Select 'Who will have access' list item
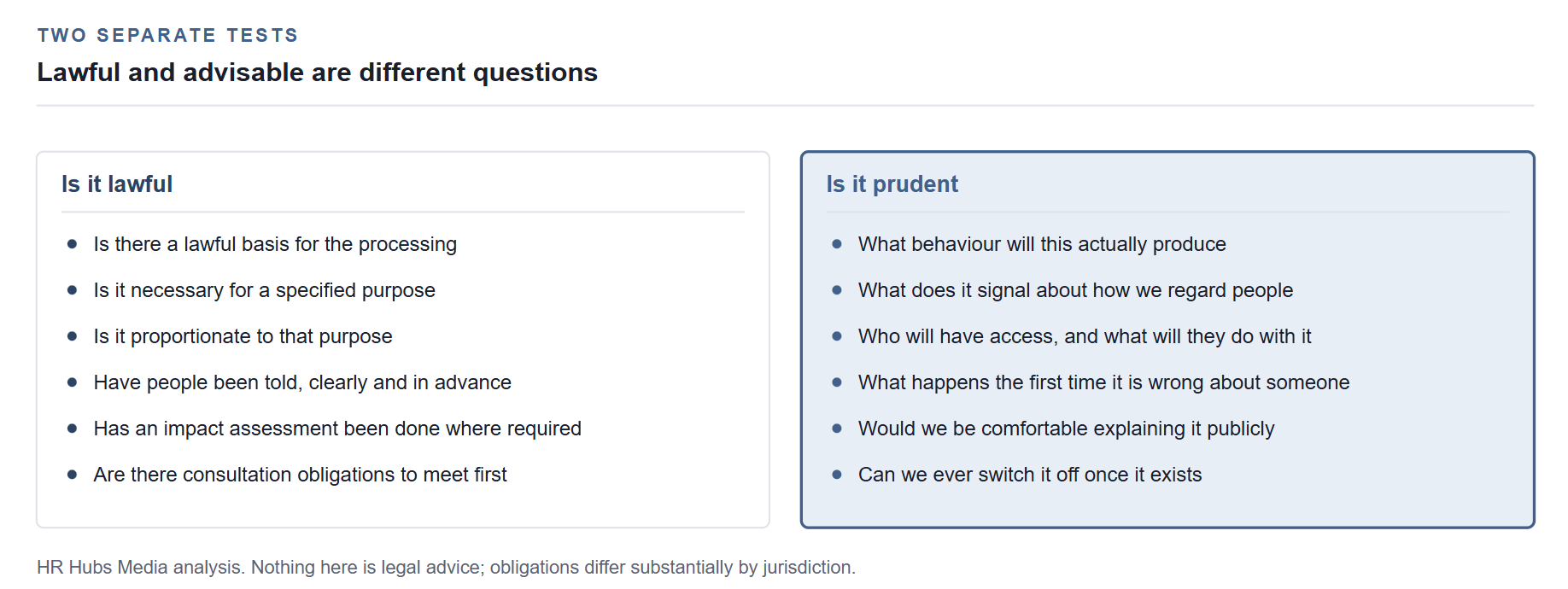This screenshot has width=1568, height=589. click(1085, 336)
